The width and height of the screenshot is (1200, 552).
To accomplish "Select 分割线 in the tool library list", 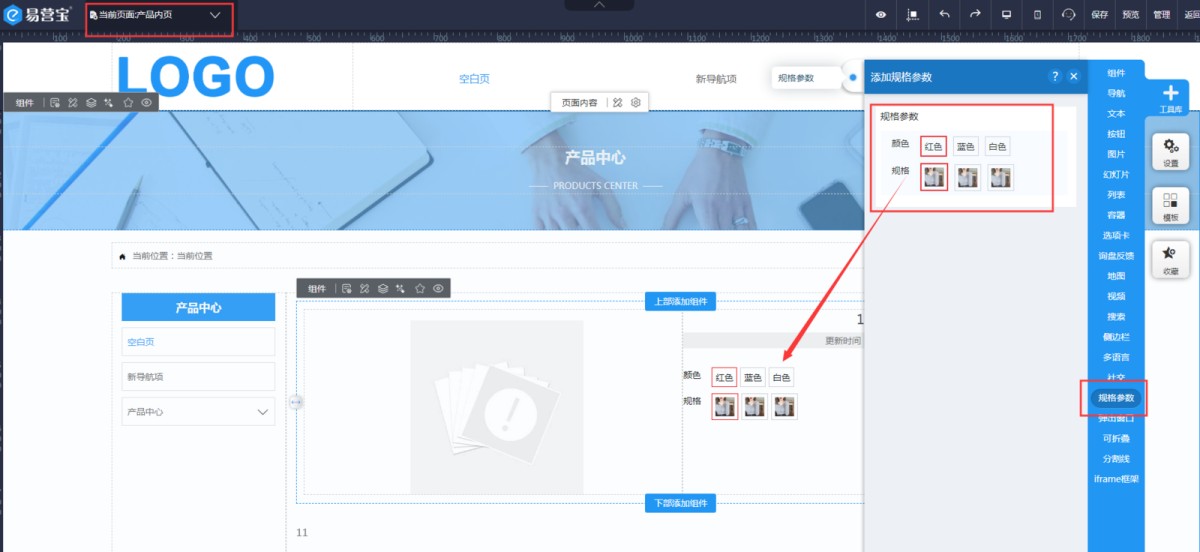I will 1116,458.
